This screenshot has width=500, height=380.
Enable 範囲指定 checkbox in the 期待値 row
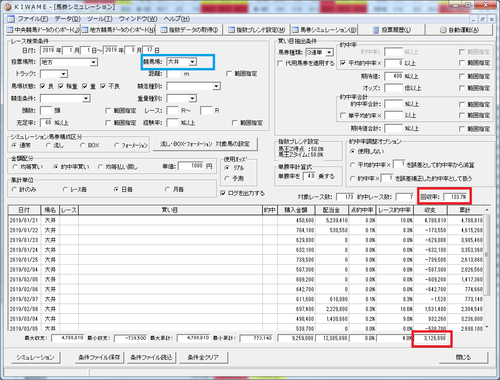point(462,76)
